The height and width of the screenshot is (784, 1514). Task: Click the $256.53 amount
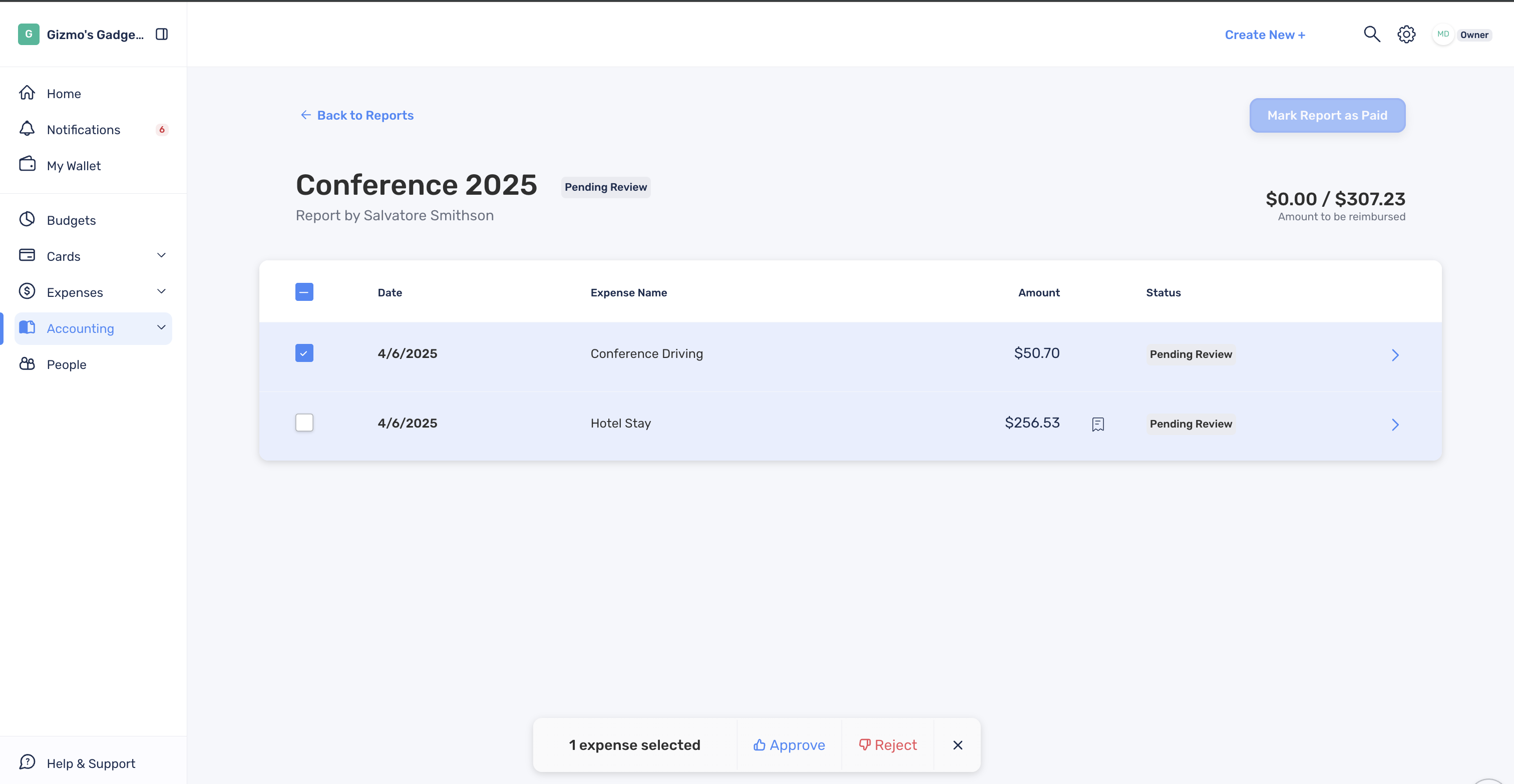click(1032, 423)
